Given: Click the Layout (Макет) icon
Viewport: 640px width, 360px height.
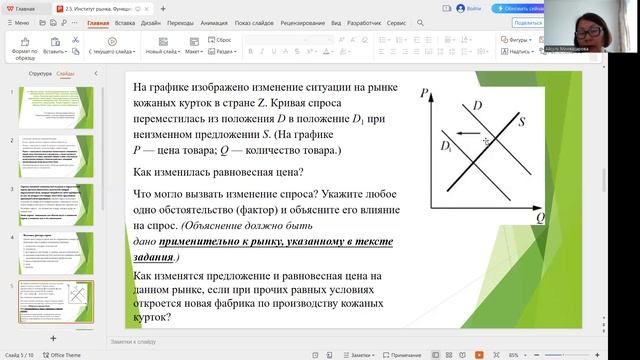Looking at the screenshot, I should coord(194,42).
